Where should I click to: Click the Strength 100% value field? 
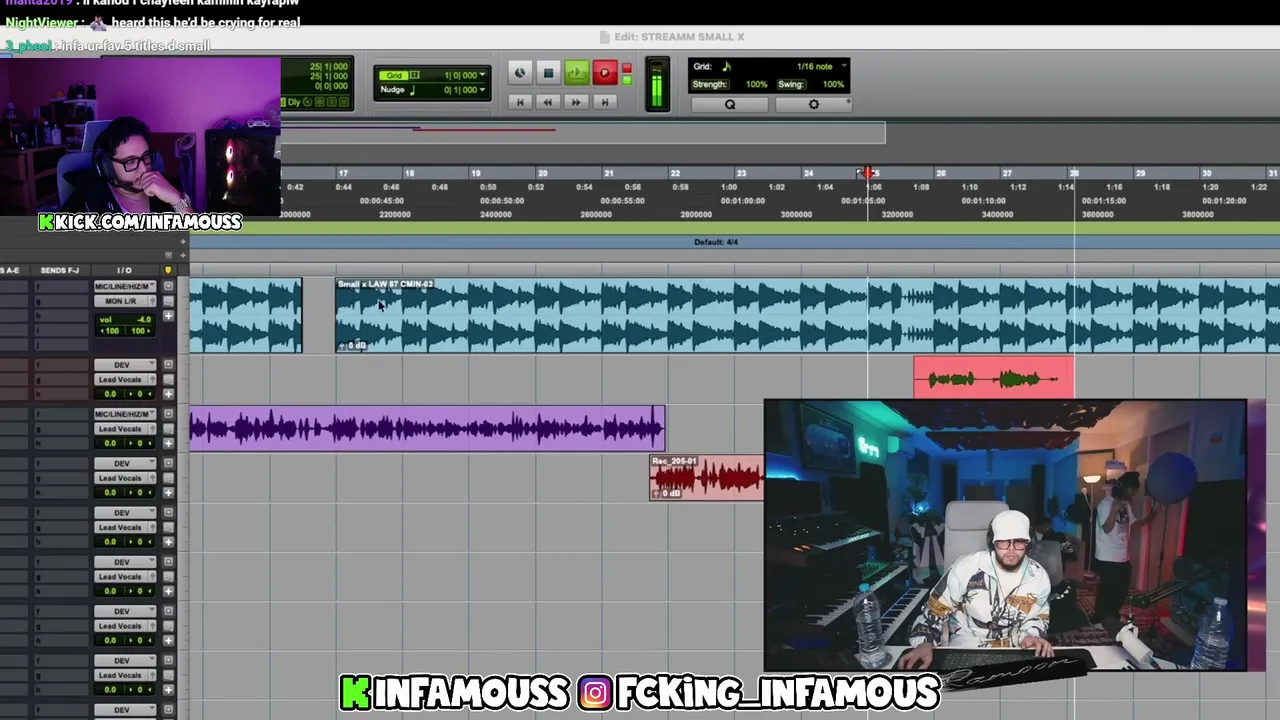[x=756, y=84]
